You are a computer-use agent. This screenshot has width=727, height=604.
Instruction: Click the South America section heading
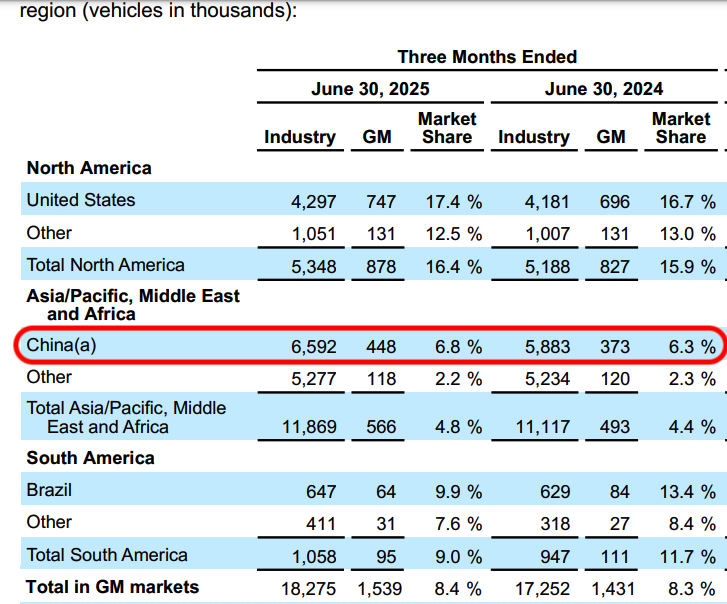(90, 458)
